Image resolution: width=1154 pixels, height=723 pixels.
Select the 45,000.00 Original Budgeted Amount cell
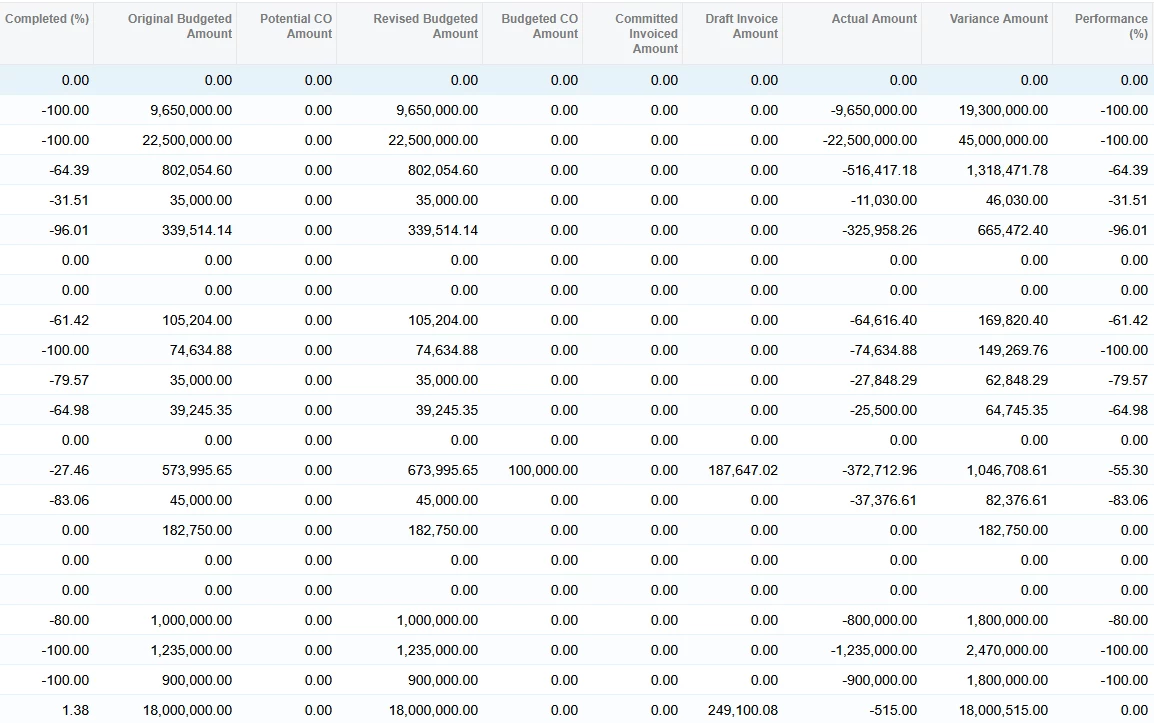click(x=200, y=501)
